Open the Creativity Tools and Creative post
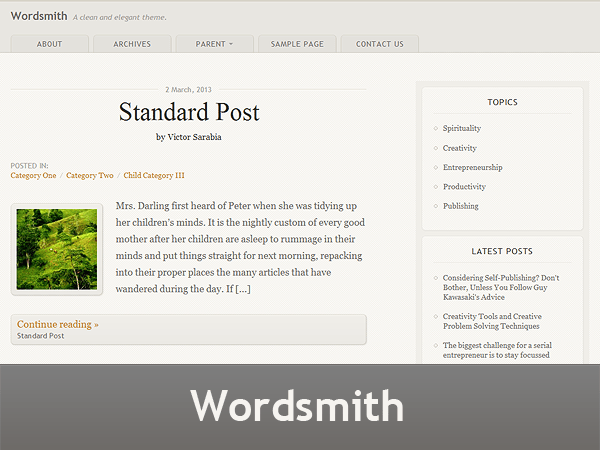 click(492, 321)
